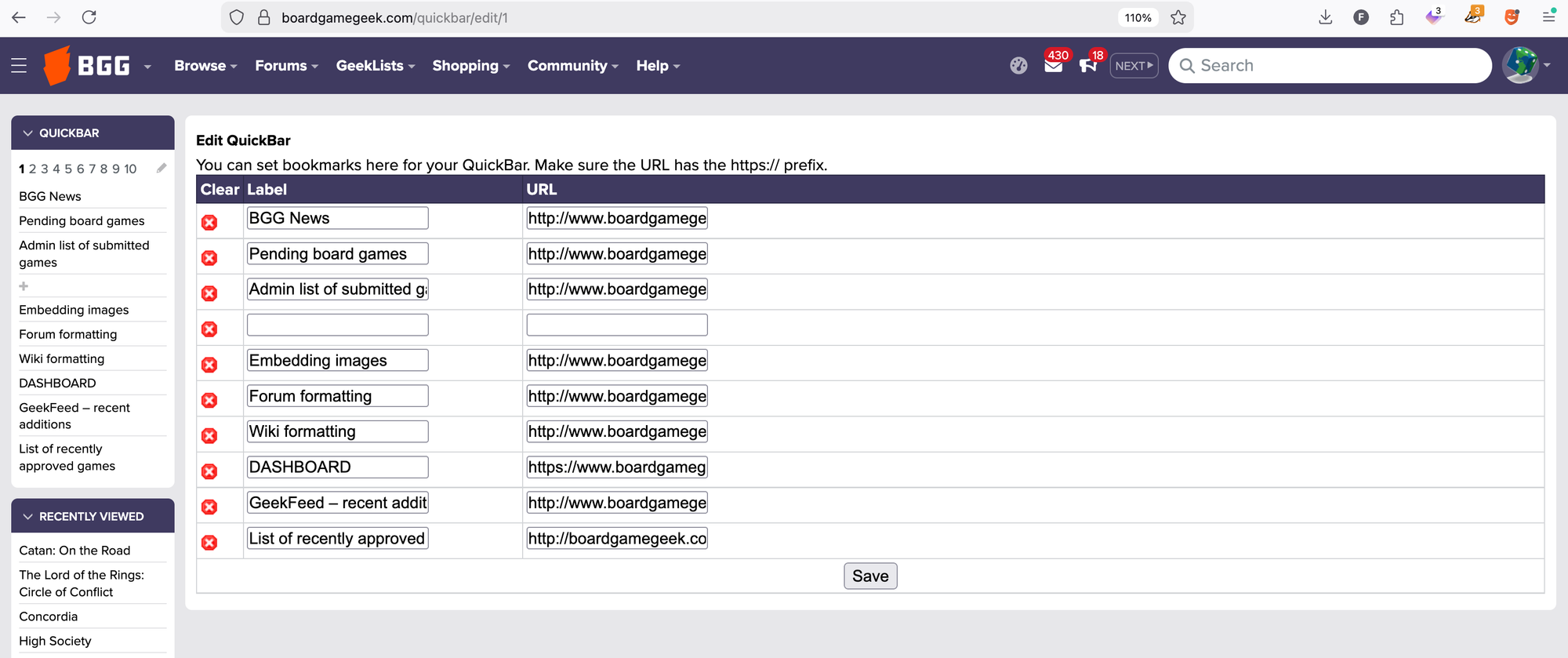
Task: Open the user avatar menu
Action: click(x=1526, y=66)
